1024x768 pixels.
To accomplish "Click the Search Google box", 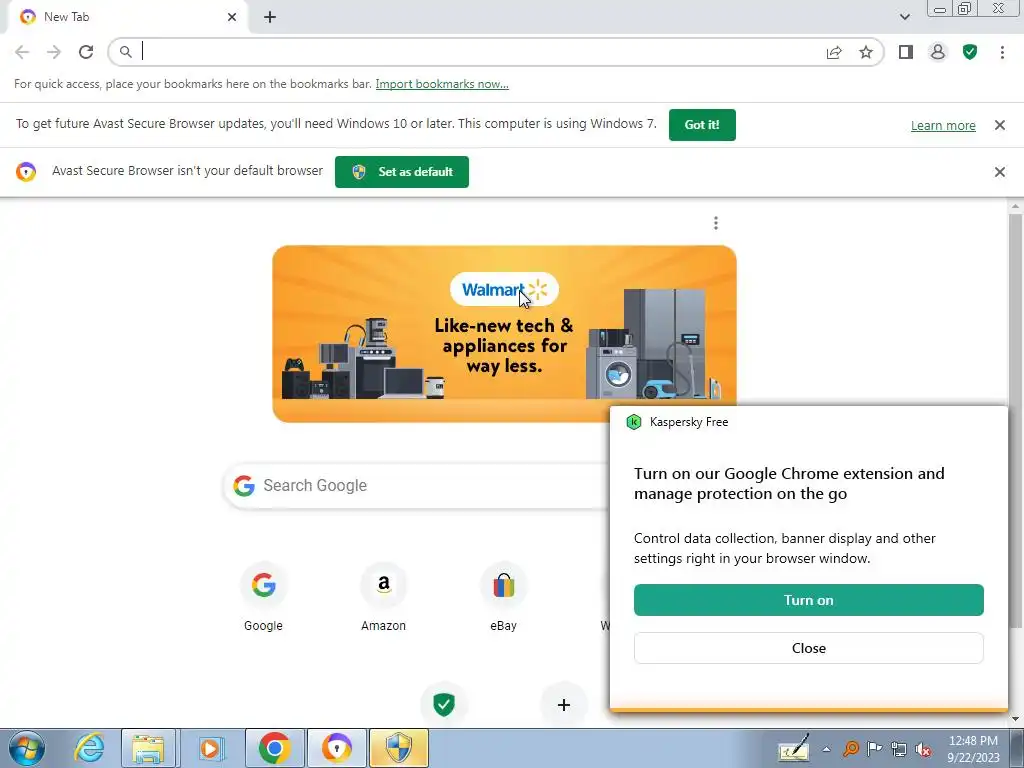I will [418, 486].
